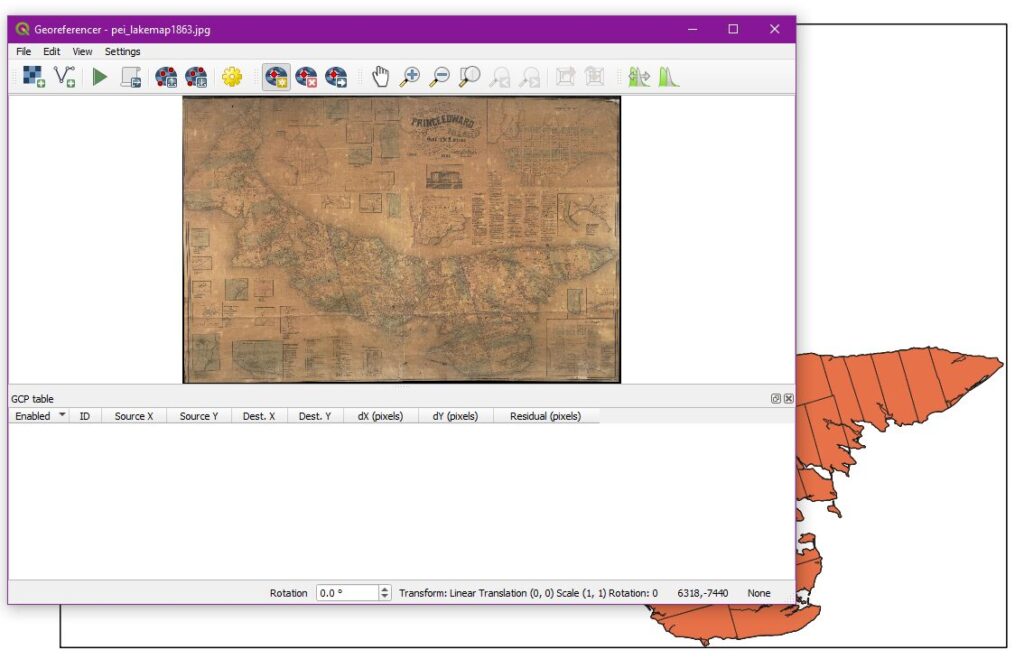
Task: Click the Rotation value input field
Action: 347,593
